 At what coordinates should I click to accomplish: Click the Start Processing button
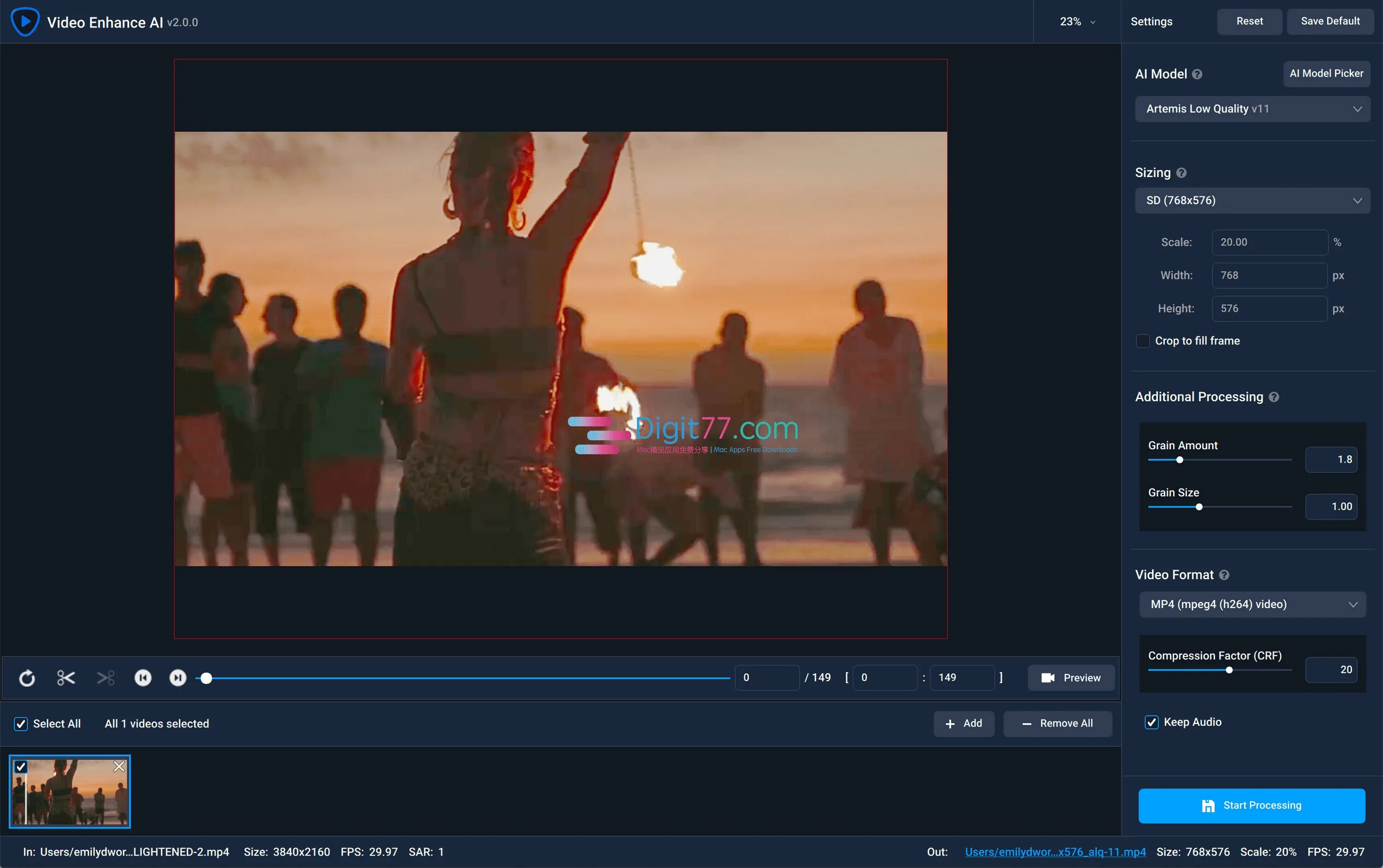click(x=1252, y=805)
